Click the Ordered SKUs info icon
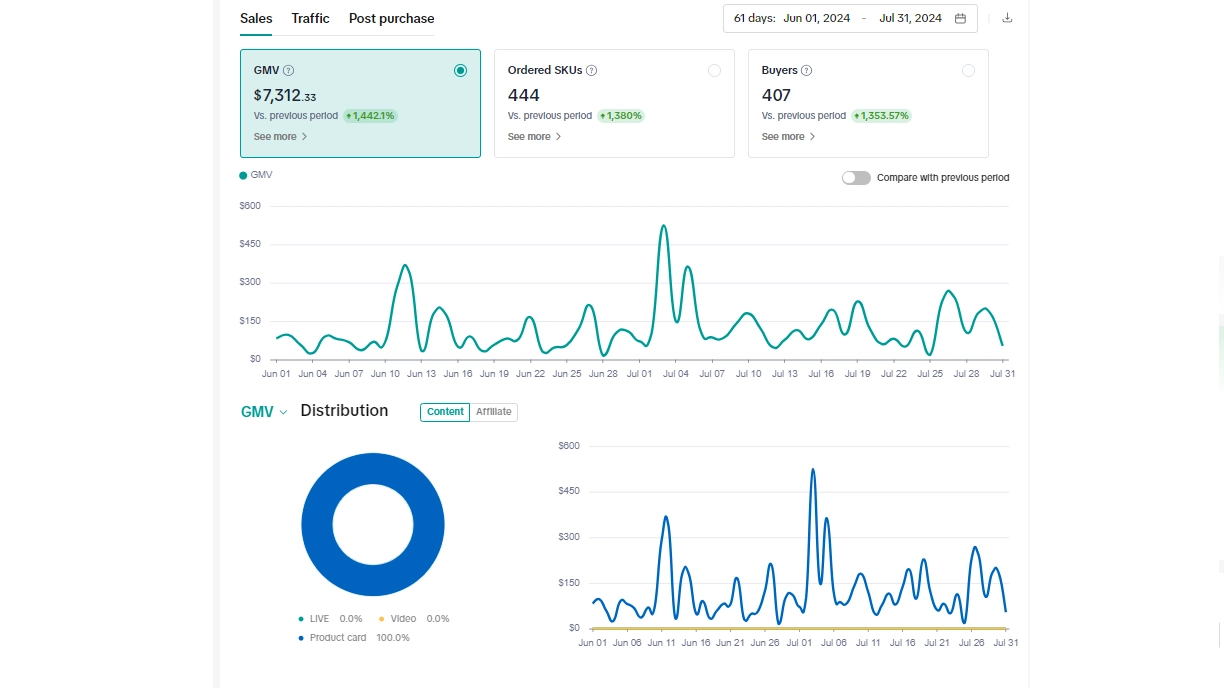This screenshot has height=688, width=1224. (591, 71)
